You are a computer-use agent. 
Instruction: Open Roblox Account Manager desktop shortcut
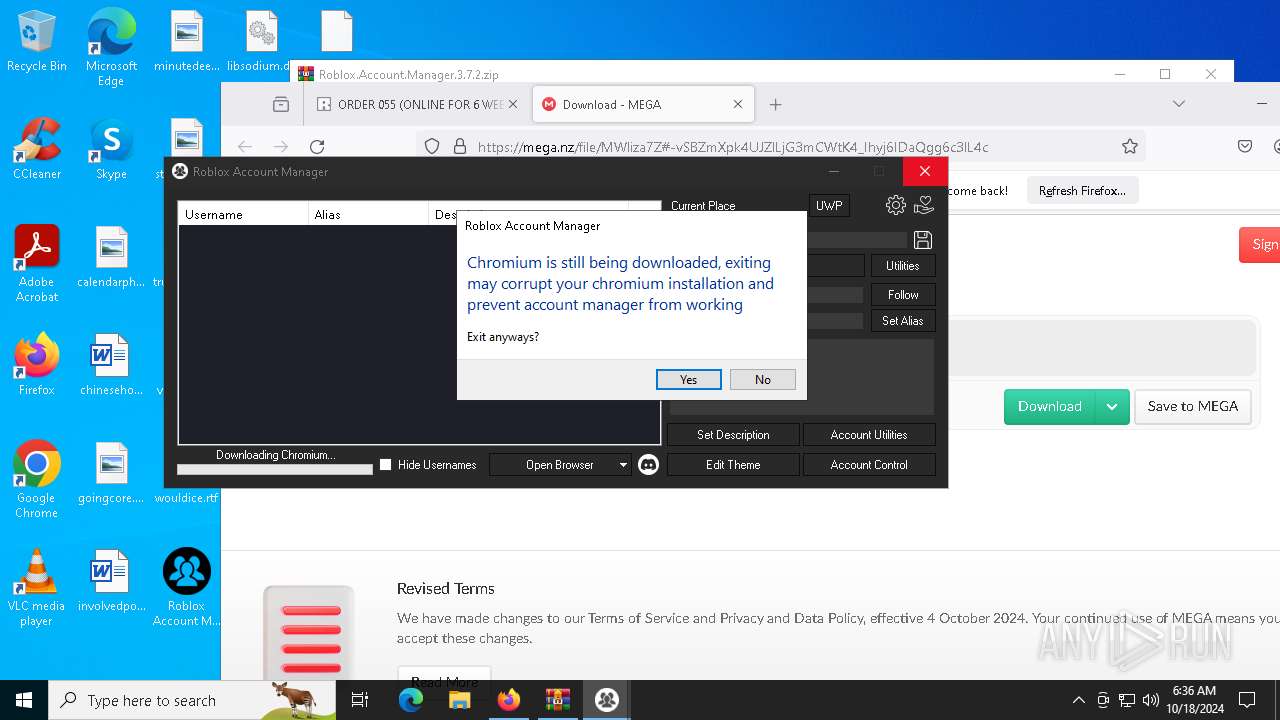click(x=186, y=588)
